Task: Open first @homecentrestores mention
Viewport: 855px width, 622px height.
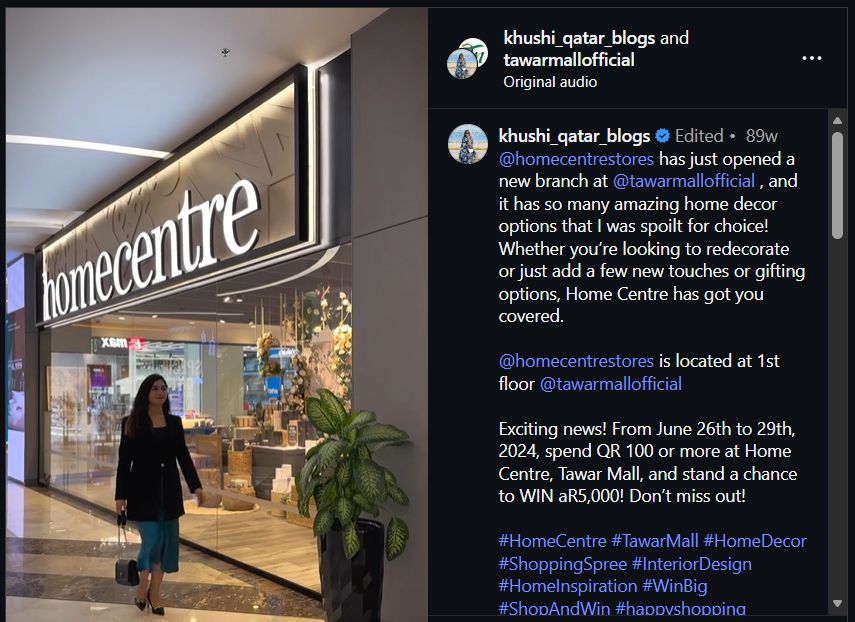Action: (x=576, y=159)
